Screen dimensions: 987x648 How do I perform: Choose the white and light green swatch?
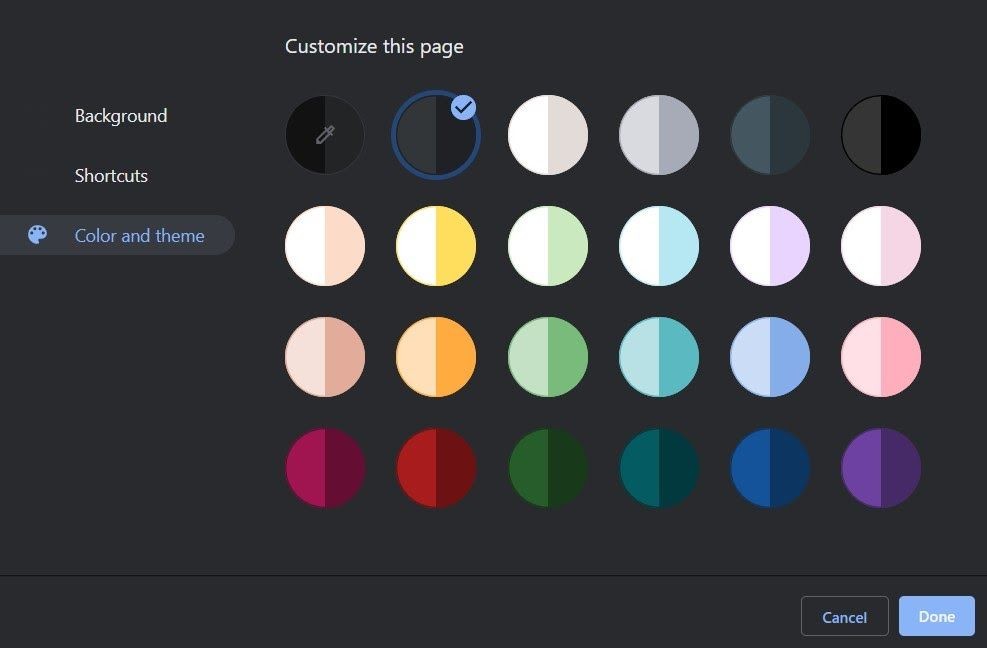548,246
